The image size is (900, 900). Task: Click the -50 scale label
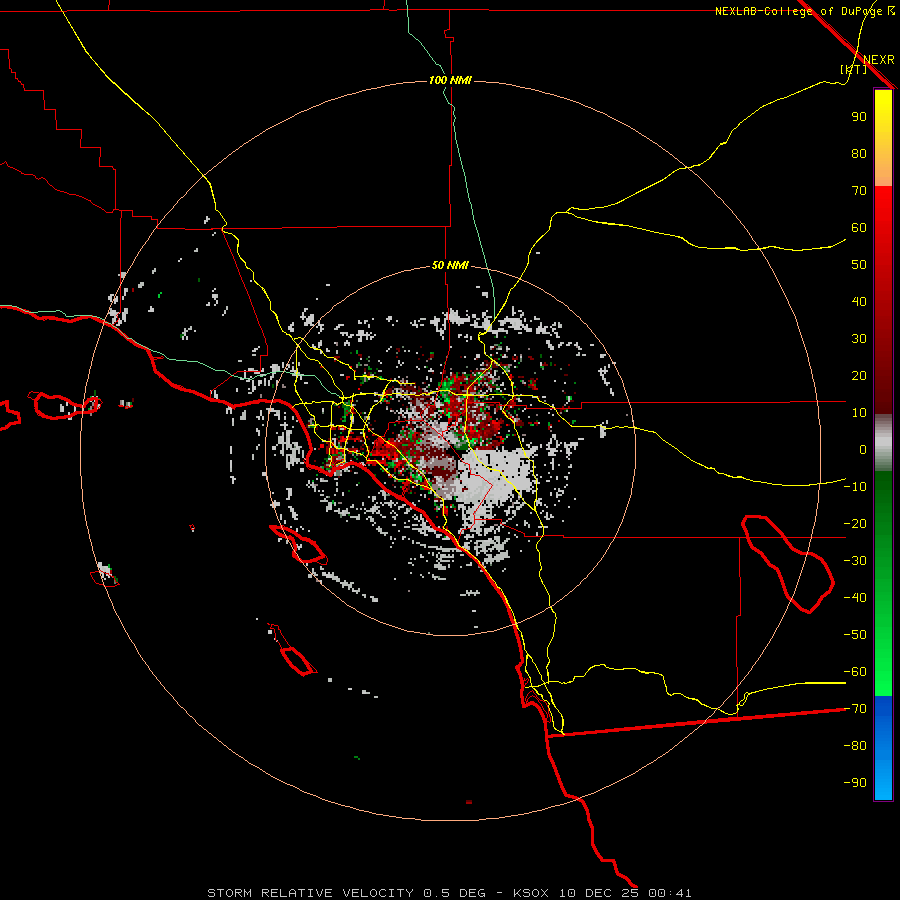(x=855, y=635)
